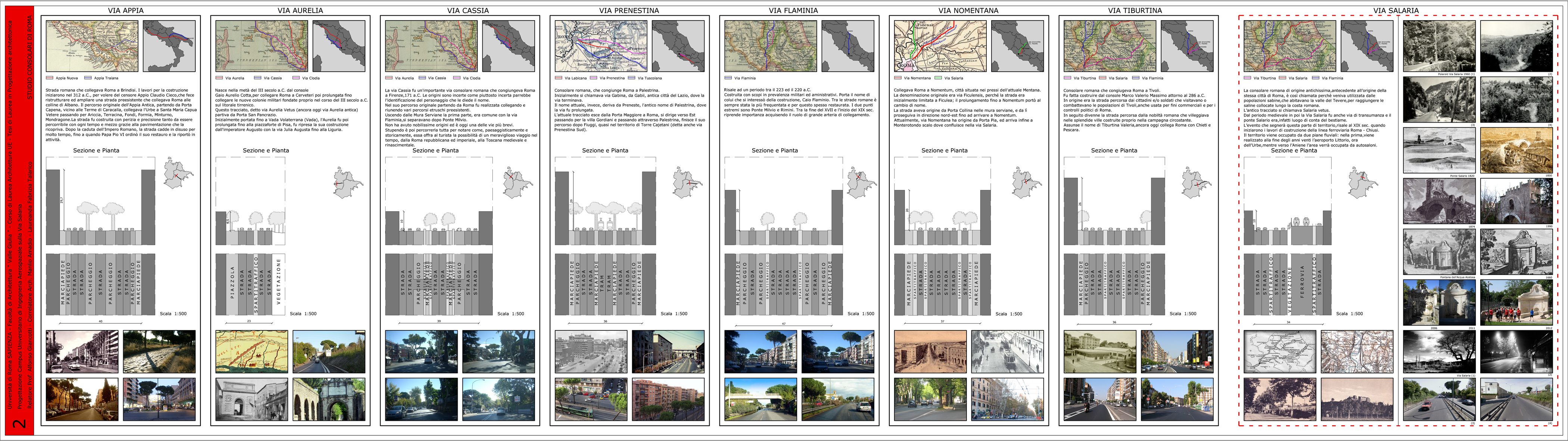Viewport: 1568px width, 441px height.
Task: Open the sepia historic street photo in Via Nomentana
Action: click(x=930, y=351)
